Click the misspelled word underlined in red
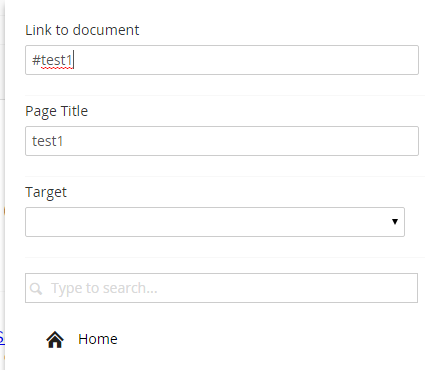The image size is (440, 370). (56, 61)
